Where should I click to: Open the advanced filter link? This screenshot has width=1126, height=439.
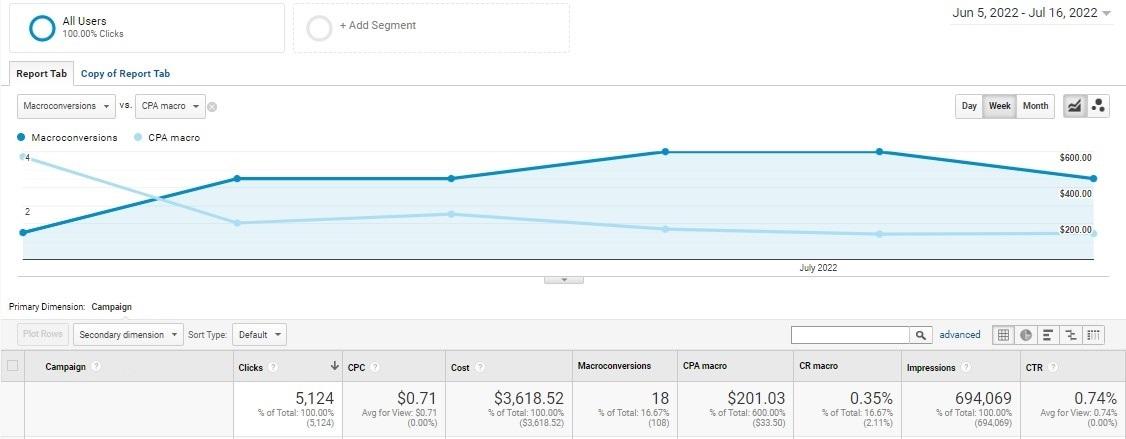coord(959,335)
